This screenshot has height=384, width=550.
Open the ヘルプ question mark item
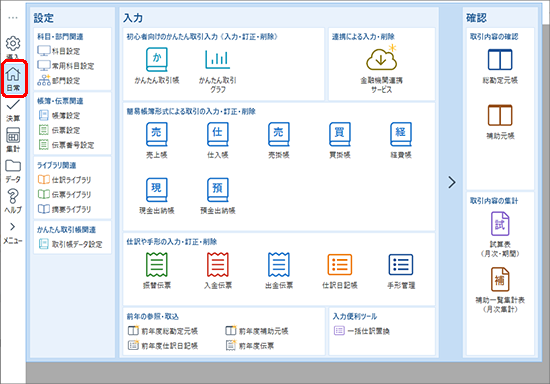tap(13, 201)
